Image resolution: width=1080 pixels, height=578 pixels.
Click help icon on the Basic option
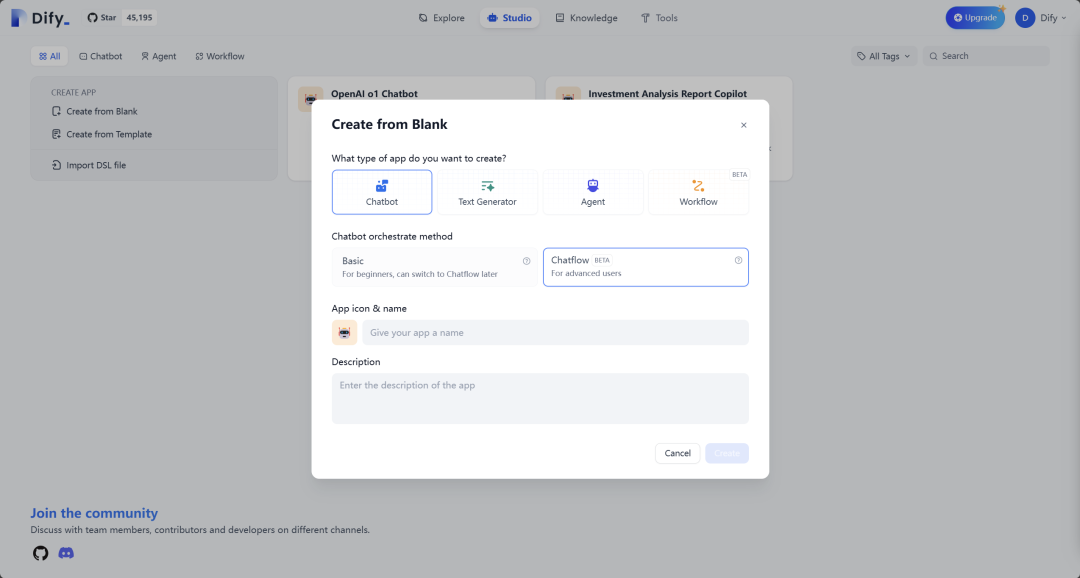click(x=526, y=261)
